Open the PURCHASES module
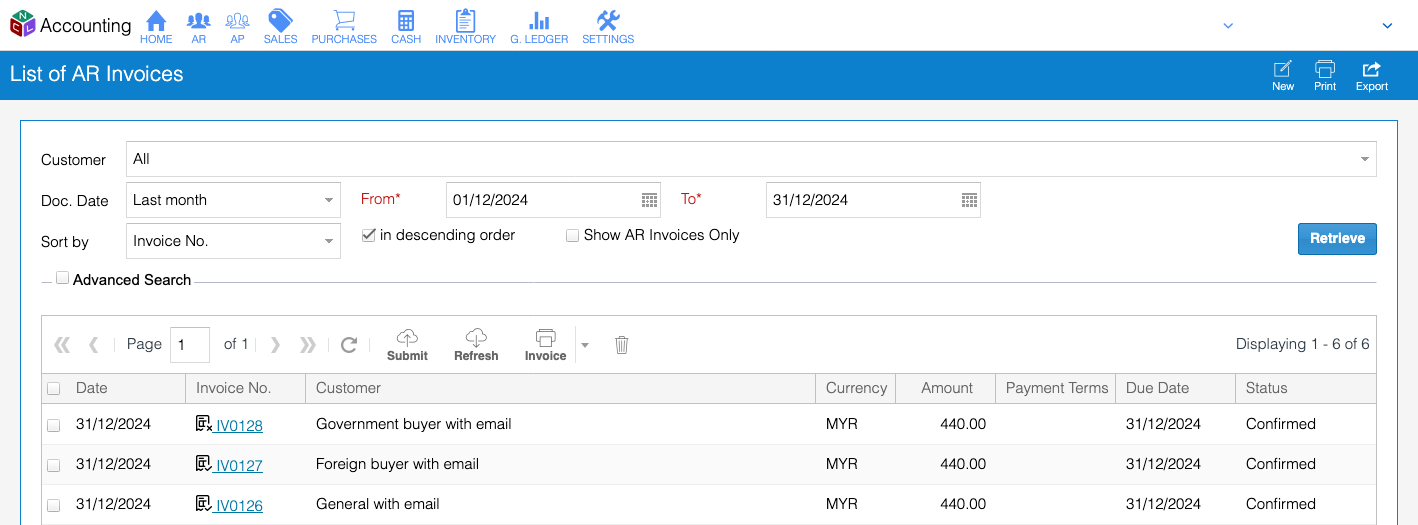1418x525 pixels. point(344,27)
